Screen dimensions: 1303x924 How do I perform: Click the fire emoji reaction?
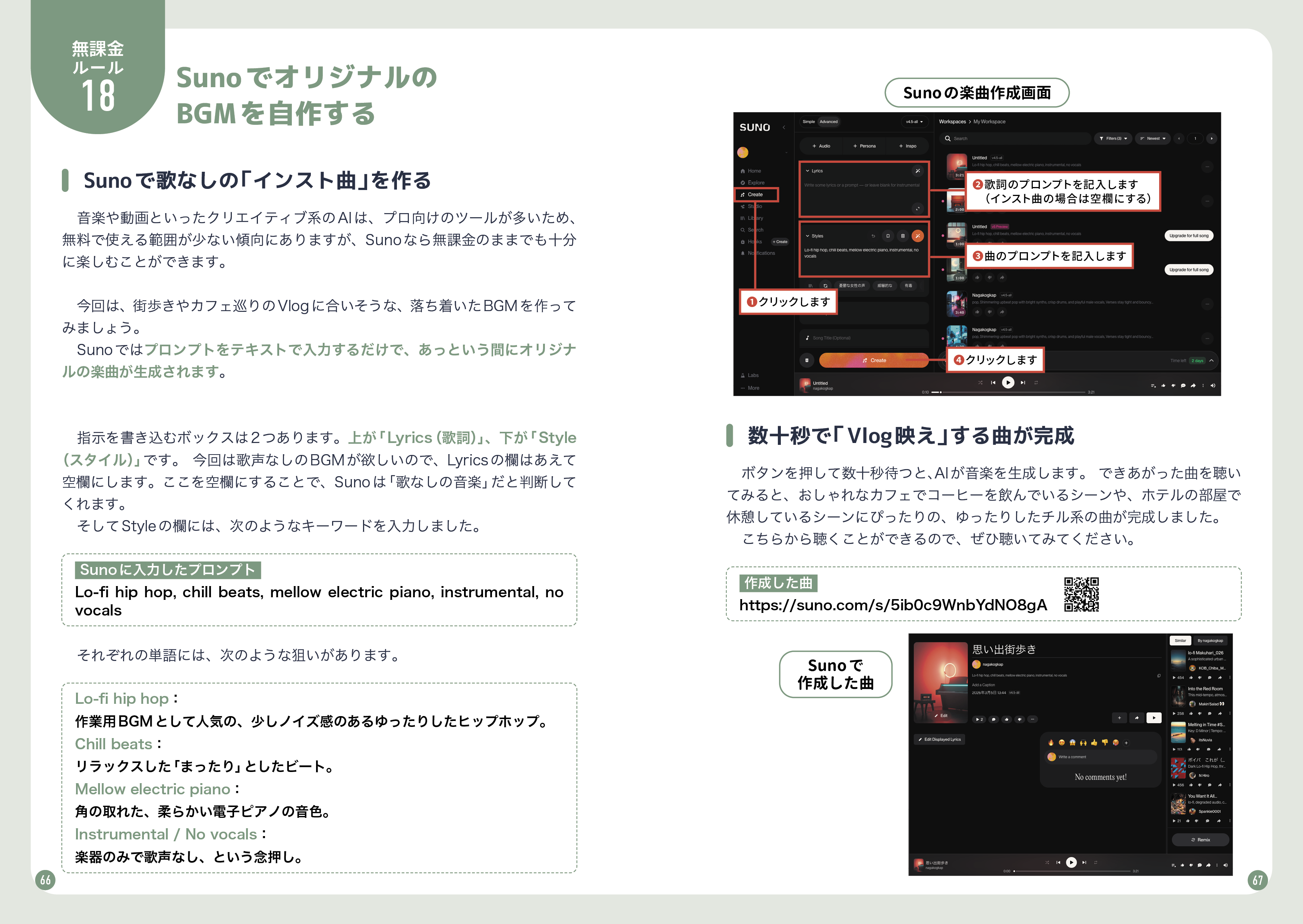[1050, 742]
